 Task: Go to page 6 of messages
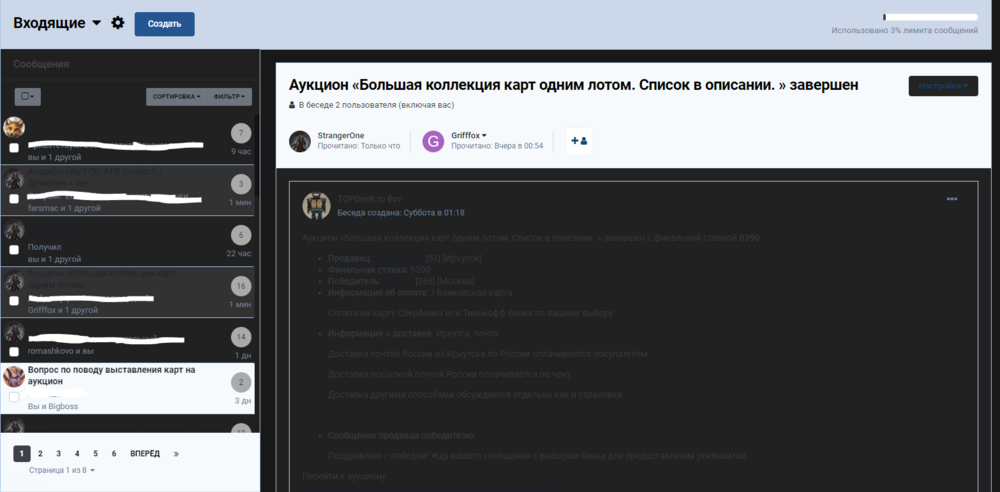(x=114, y=454)
